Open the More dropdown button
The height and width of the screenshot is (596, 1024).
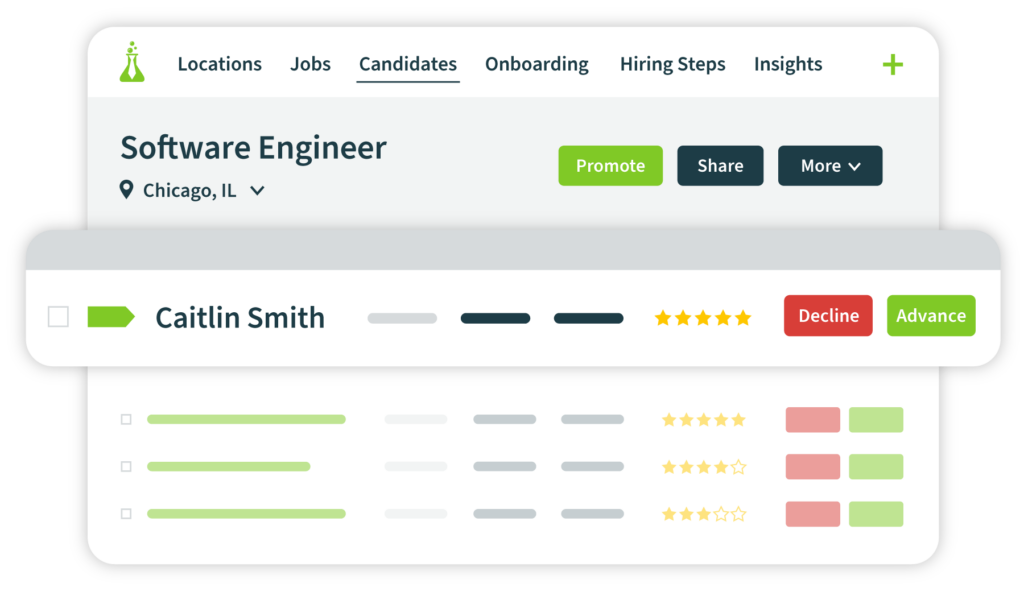tap(830, 166)
